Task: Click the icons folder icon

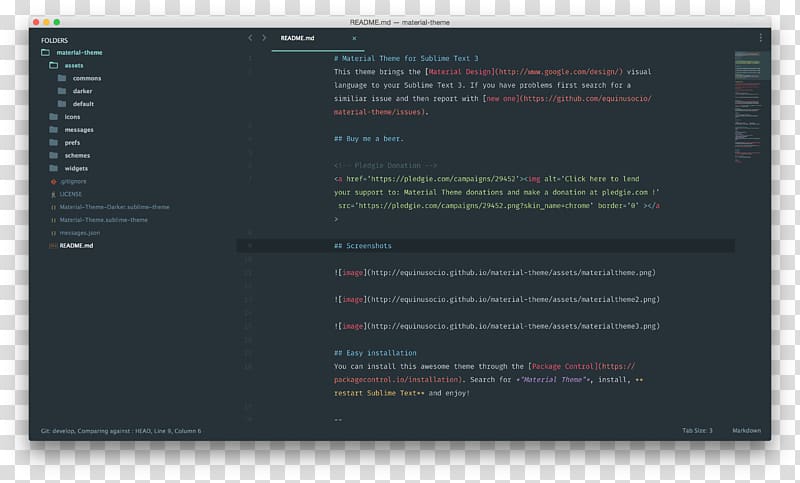Action: (x=54, y=117)
